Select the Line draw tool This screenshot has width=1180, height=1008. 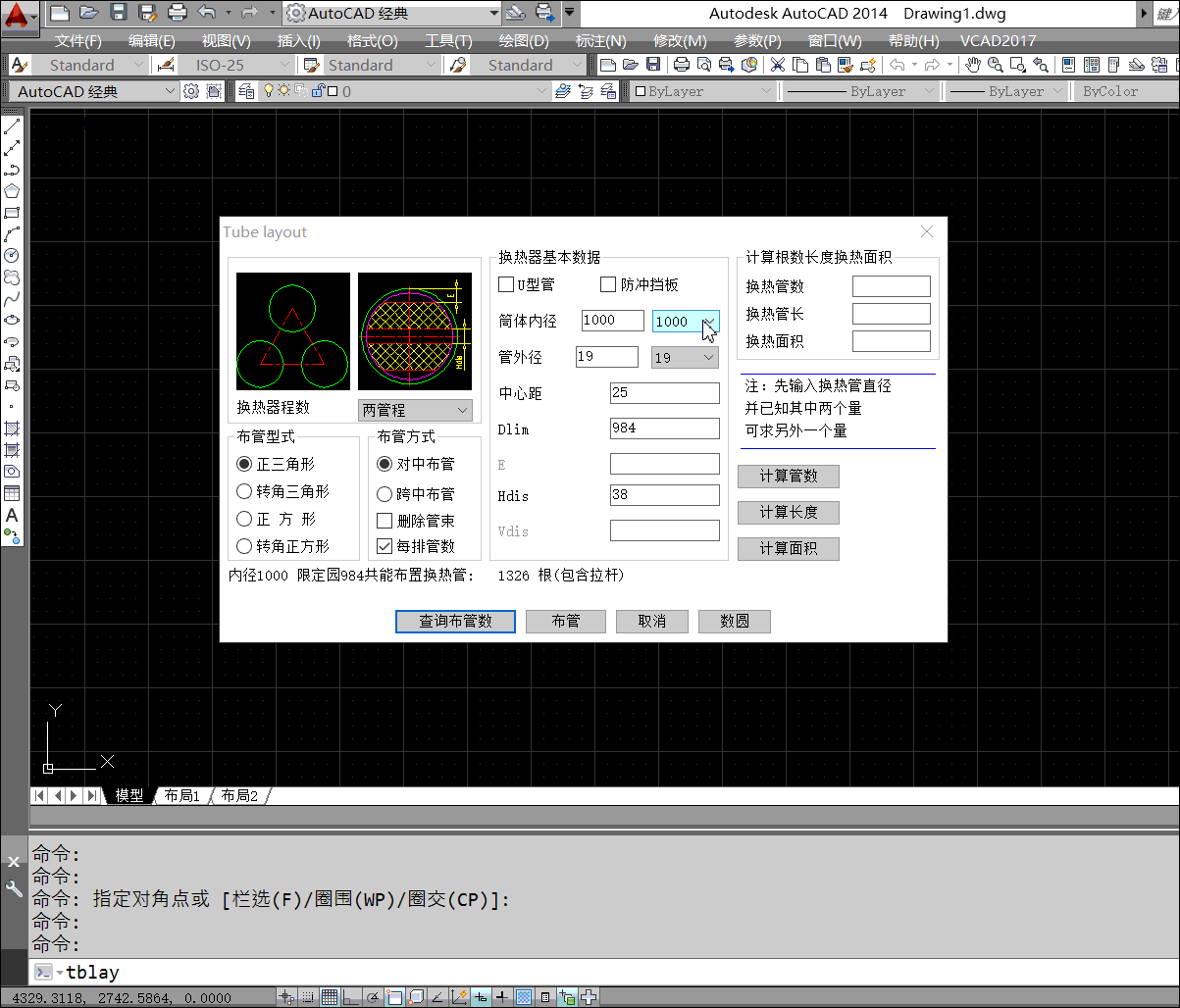pyautogui.click(x=12, y=128)
